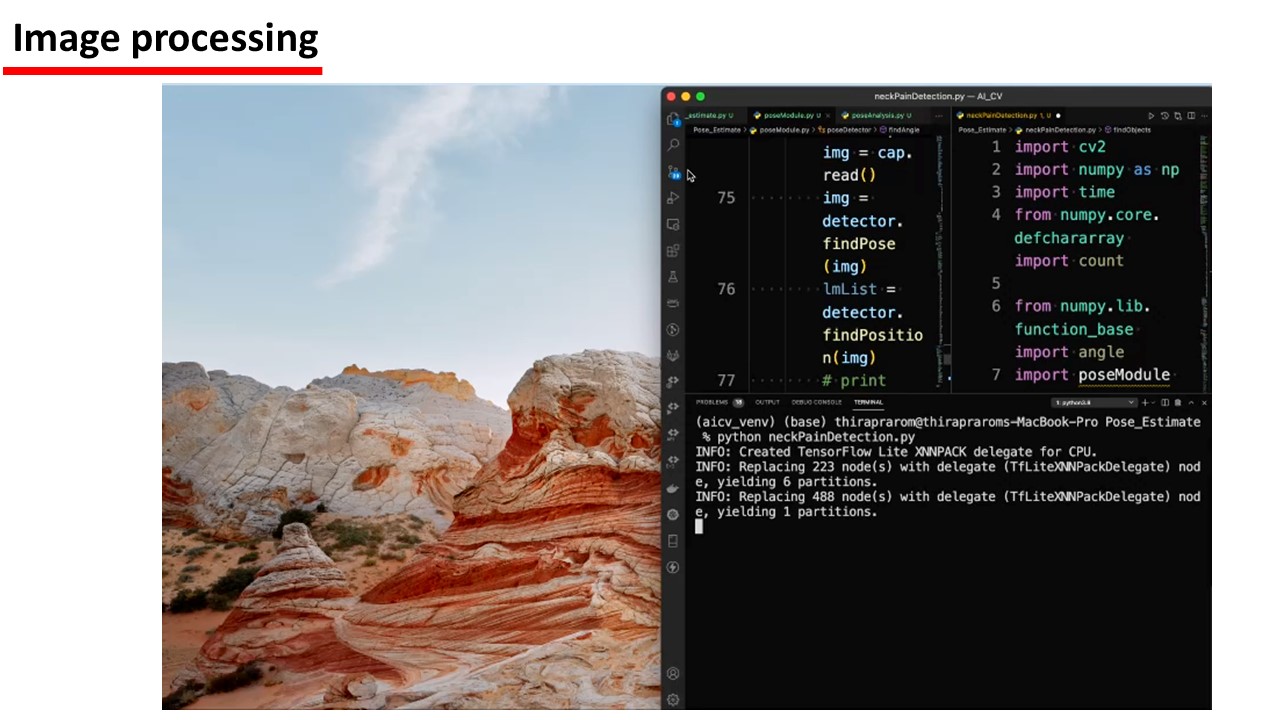Image resolution: width=1280 pixels, height=720 pixels.
Task: Click the right editor minimap scrollbar
Action: pyautogui.click(x=1205, y=265)
